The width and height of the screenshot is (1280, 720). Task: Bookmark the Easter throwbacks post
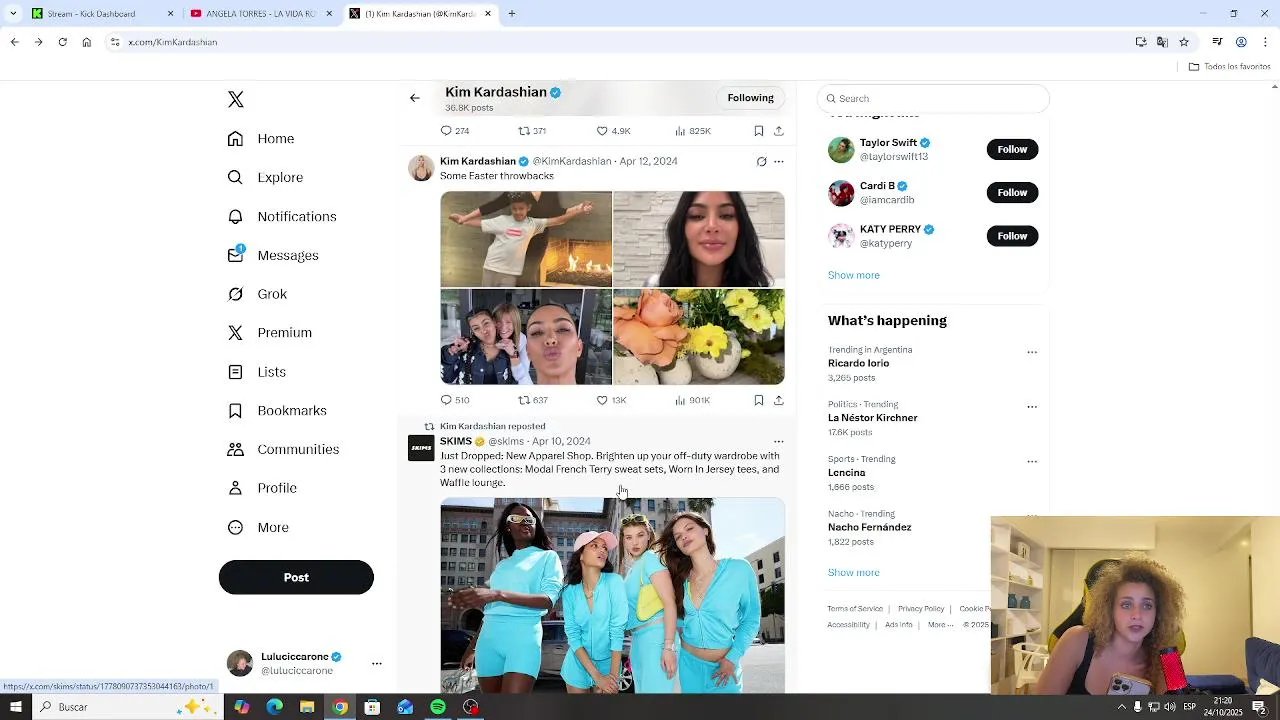(x=759, y=400)
